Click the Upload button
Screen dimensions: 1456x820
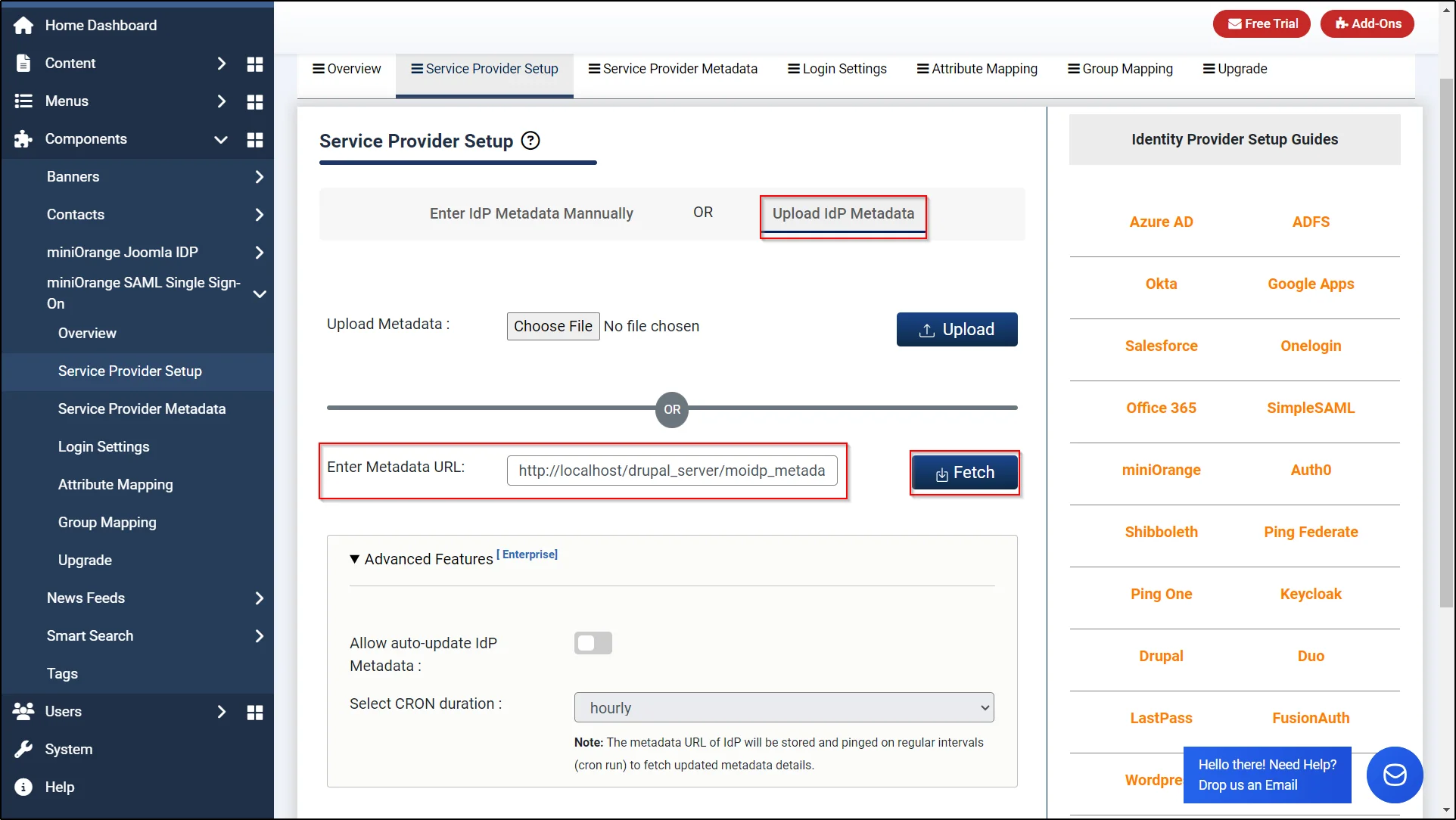click(x=957, y=329)
